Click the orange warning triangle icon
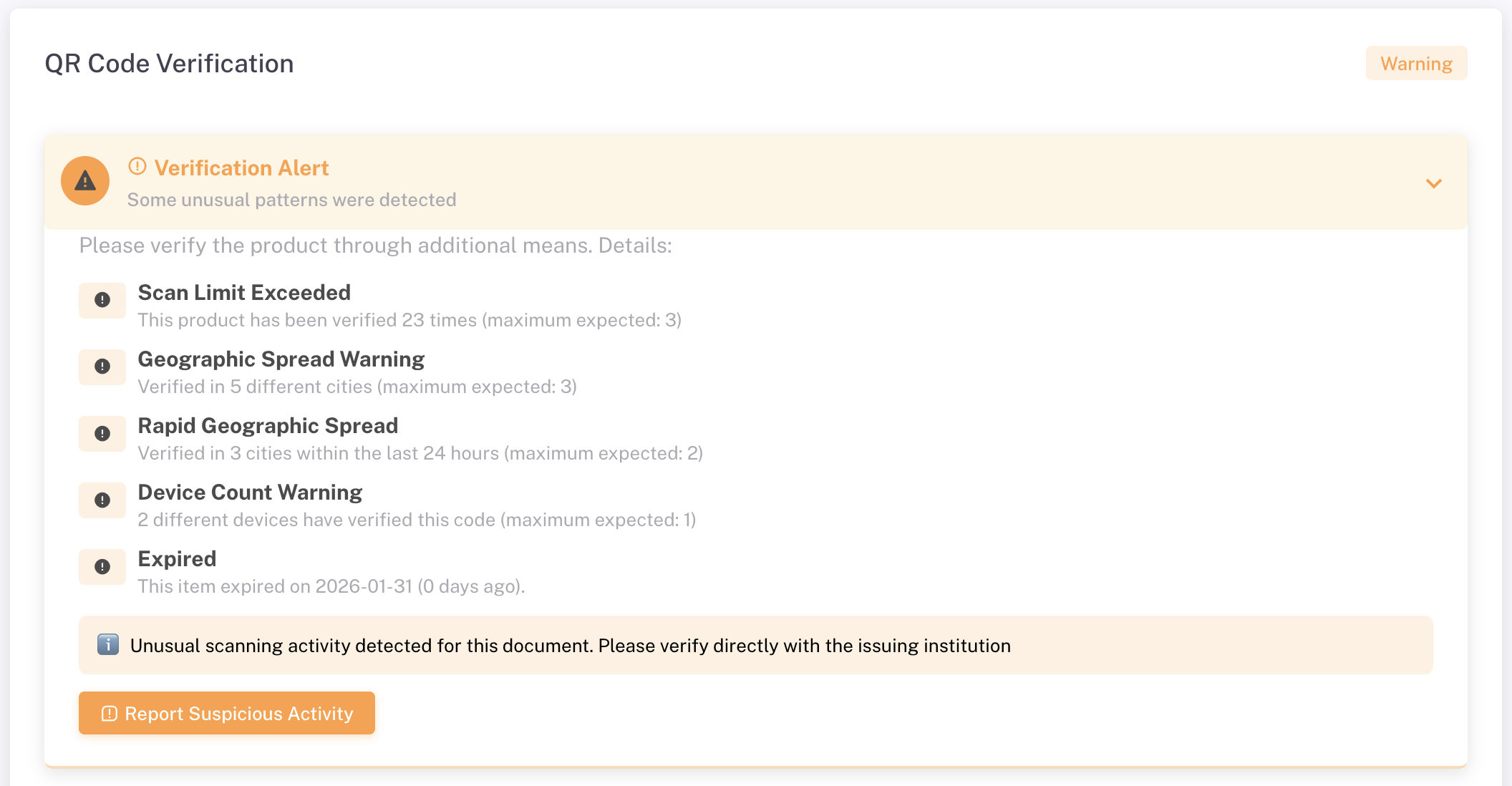 click(85, 181)
